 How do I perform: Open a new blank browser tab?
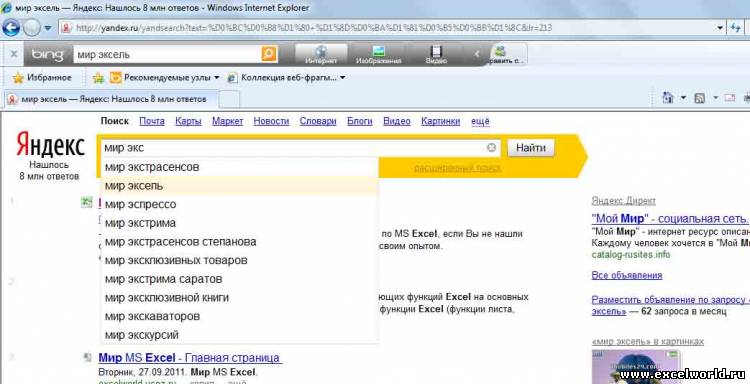[229, 99]
